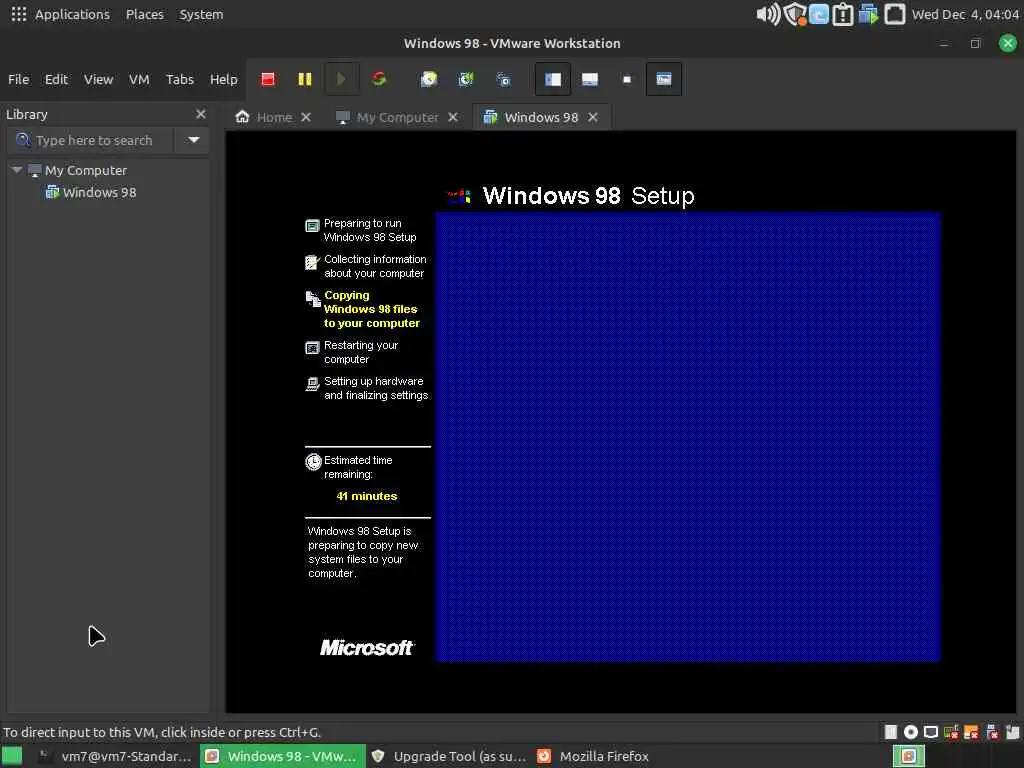Close the Windows 98 tab
1024x768 pixels.
(592, 117)
